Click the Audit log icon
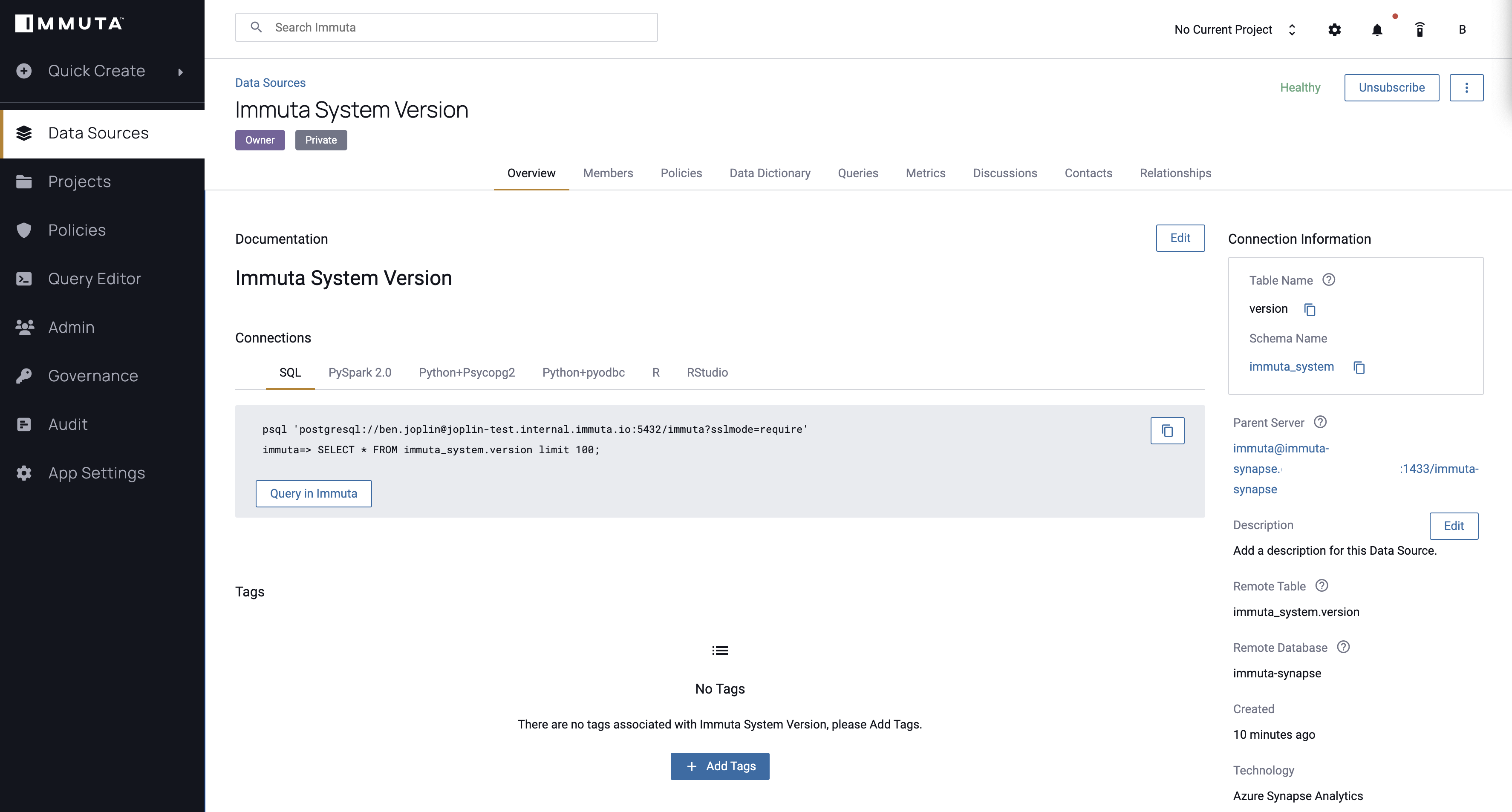1512x812 pixels. [24, 424]
